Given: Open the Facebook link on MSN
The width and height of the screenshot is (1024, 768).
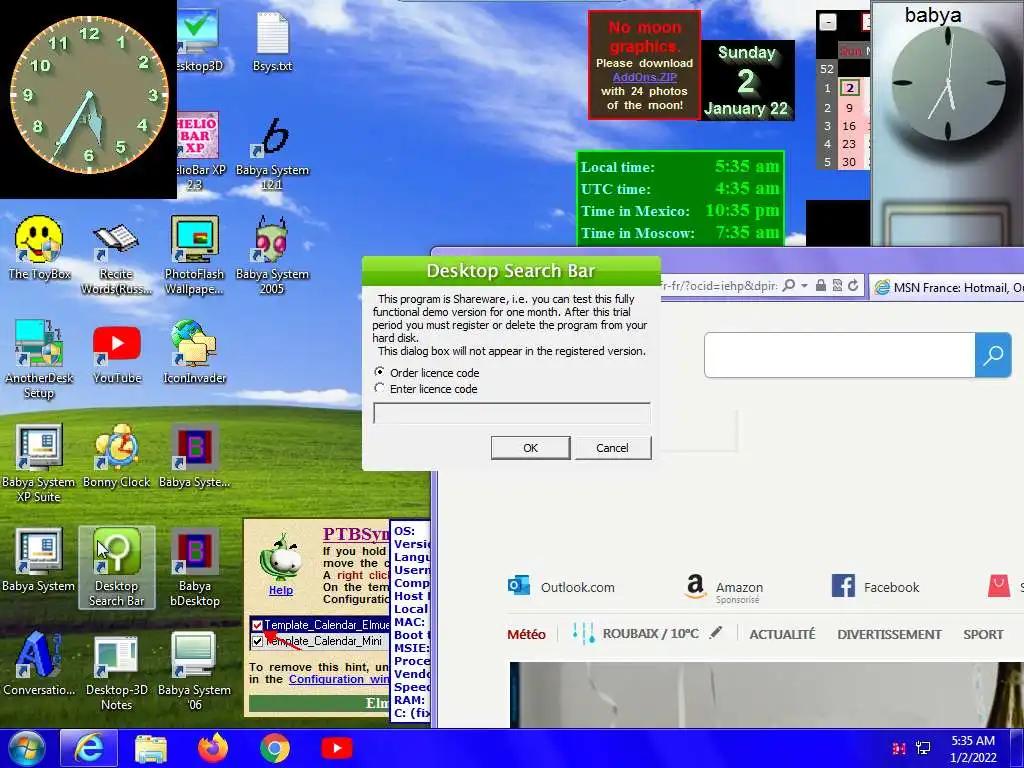Looking at the screenshot, I should 876,586.
